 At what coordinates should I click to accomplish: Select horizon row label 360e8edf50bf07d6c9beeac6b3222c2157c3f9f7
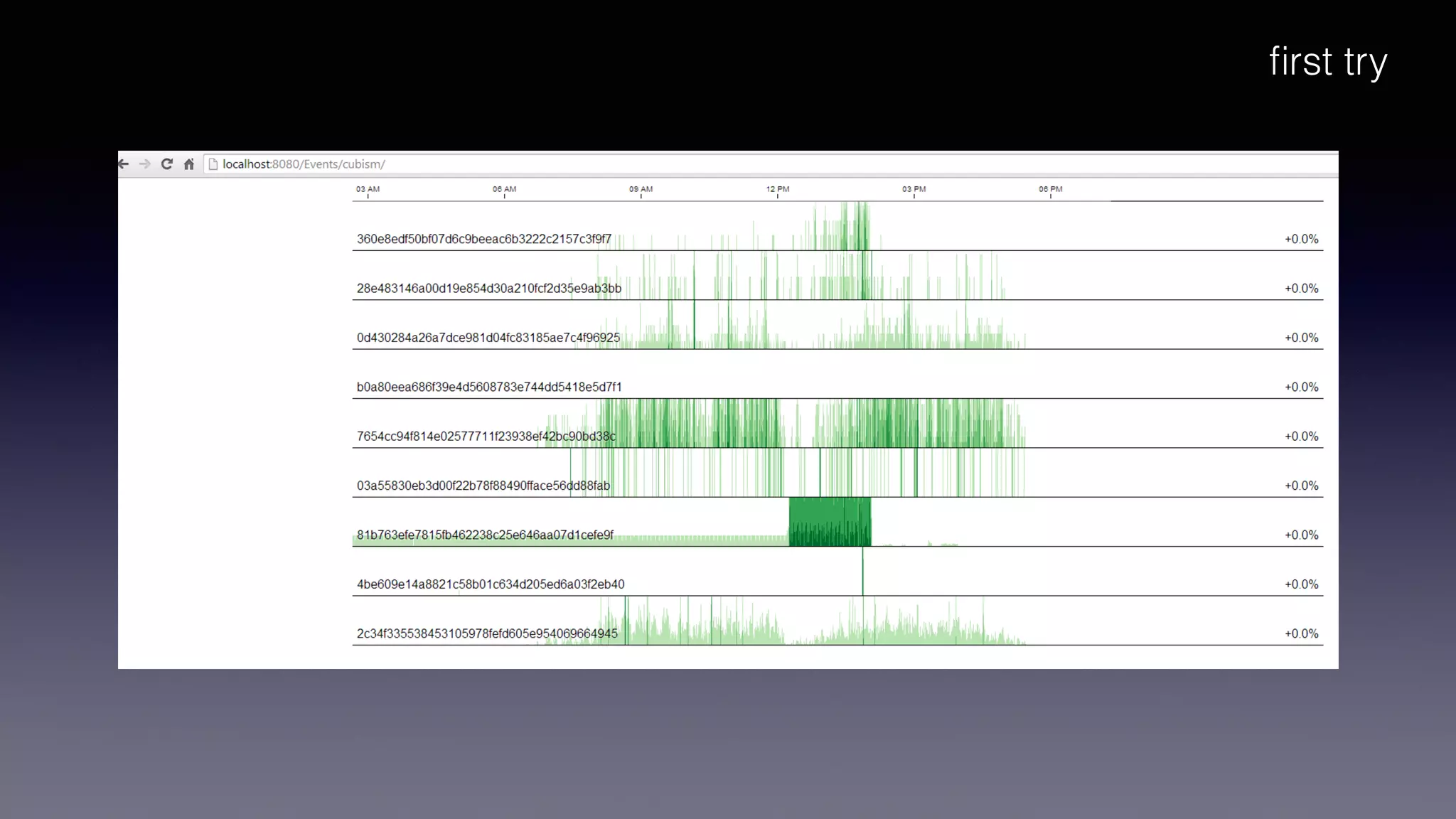[x=483, y=240]
